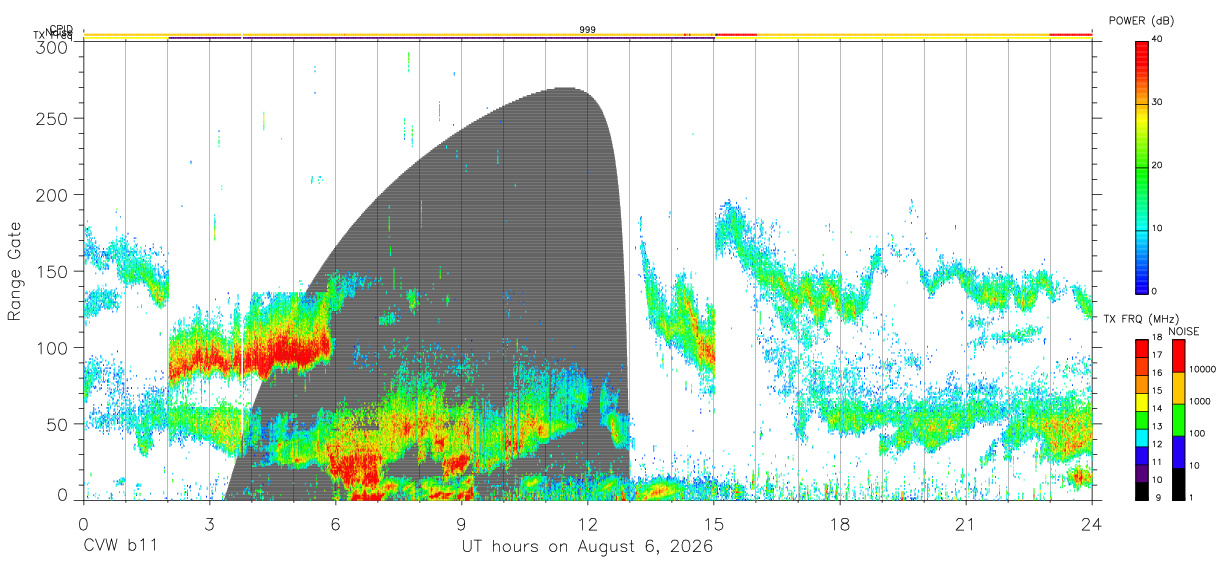The height and width of the screenshot is (567, 1228).
Task: Click the TX Freq label at top left
Action: coord(53,36)
